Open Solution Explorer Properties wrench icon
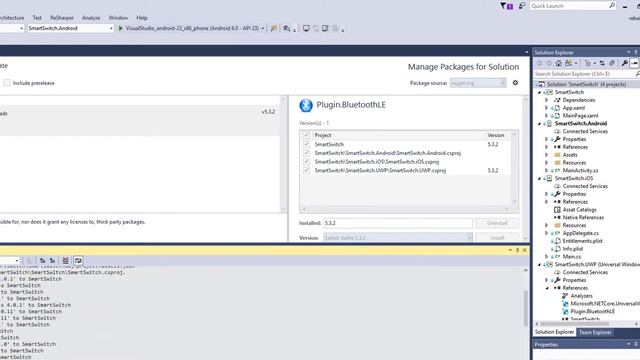The image size is (640, 360). [624, 63]
